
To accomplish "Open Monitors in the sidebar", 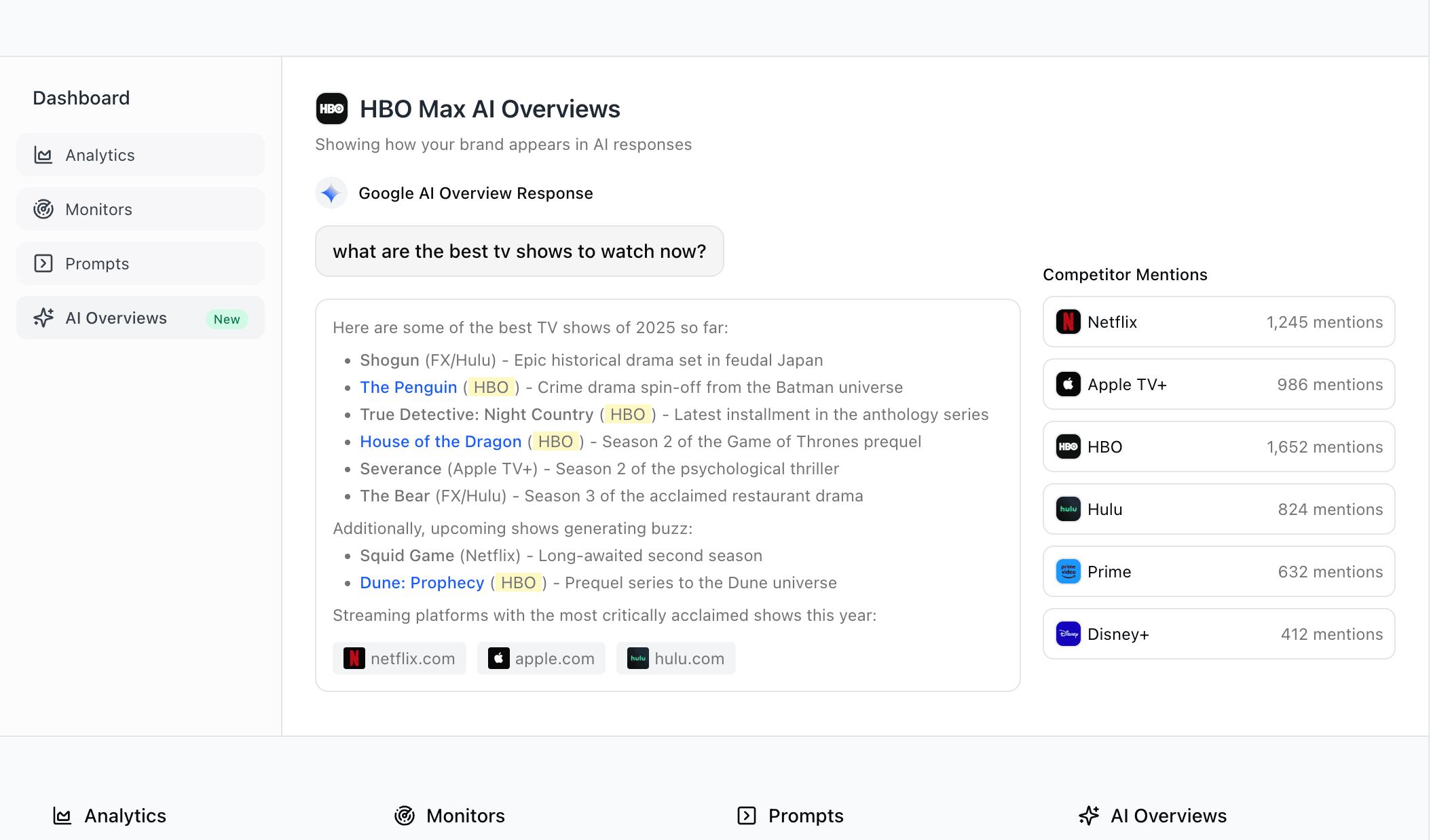I will pyautogui.click(x=141, y=210).
